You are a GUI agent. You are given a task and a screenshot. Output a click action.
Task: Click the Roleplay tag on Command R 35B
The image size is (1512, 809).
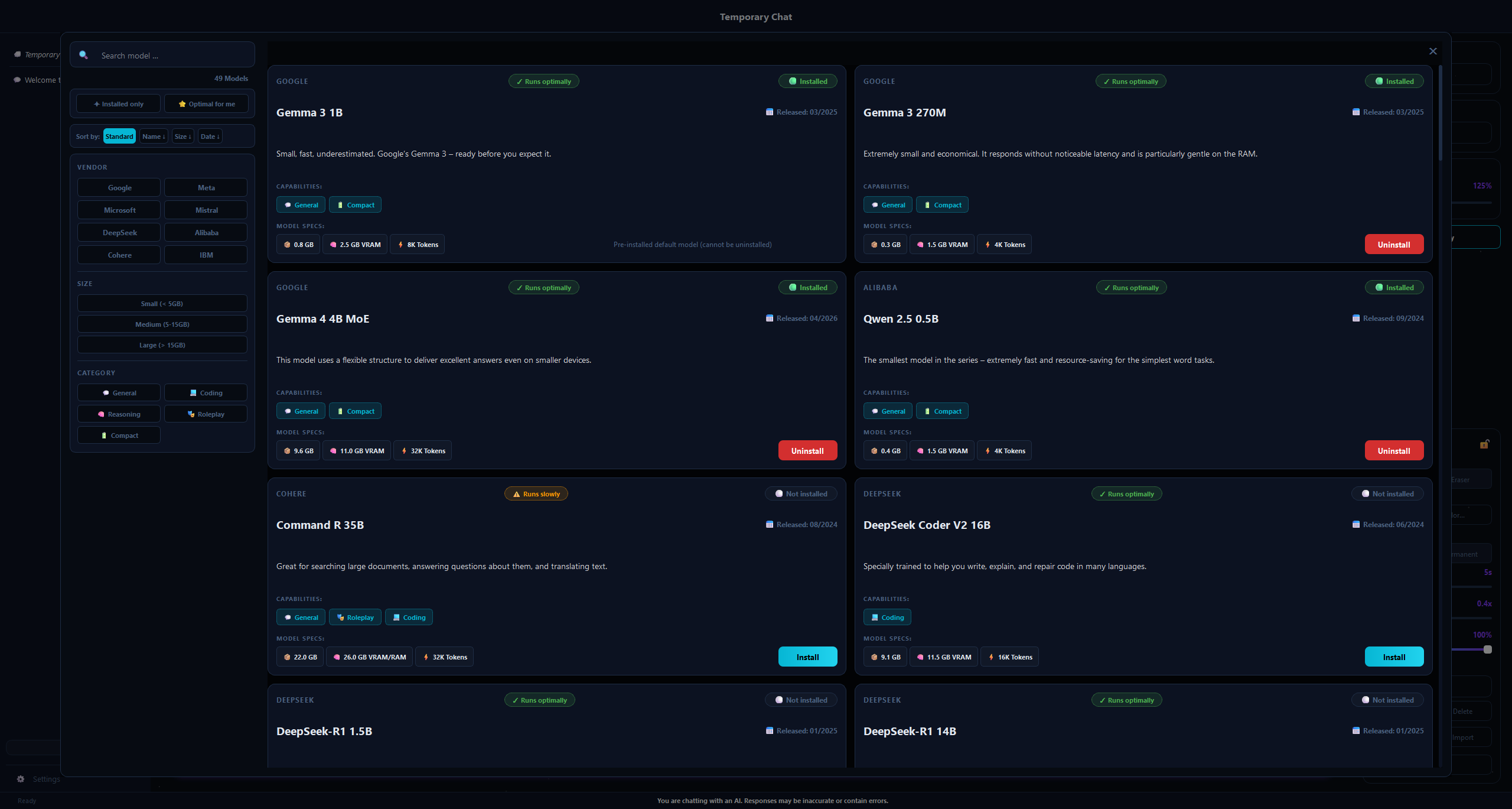pyautogui.click(x=355, y=618)
